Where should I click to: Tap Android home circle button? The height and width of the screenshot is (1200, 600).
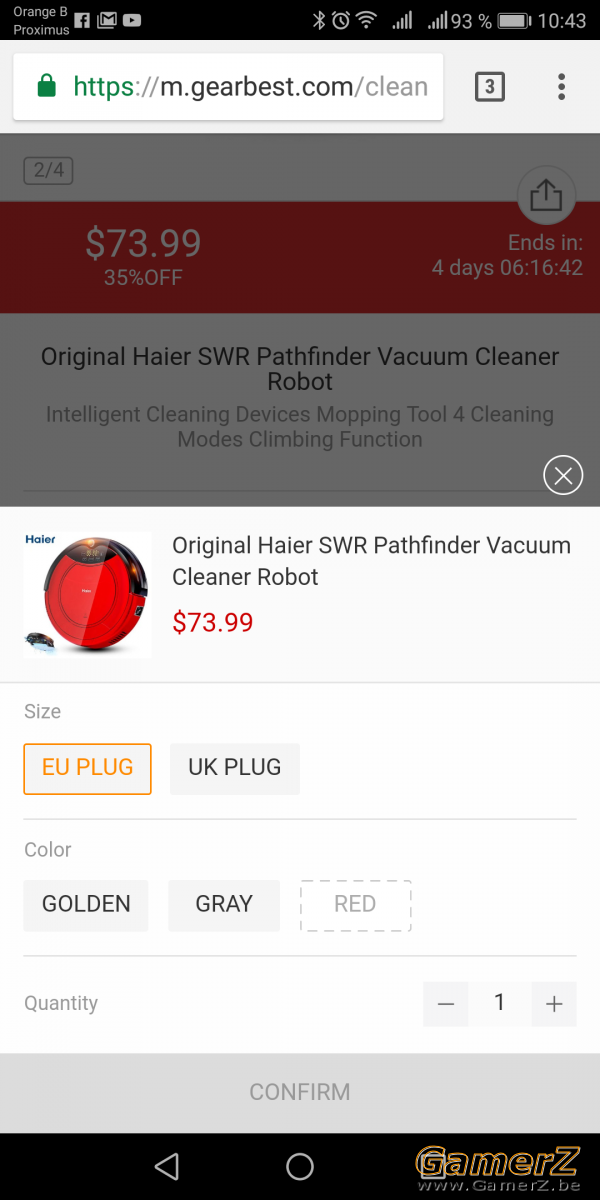point(300,1166)
